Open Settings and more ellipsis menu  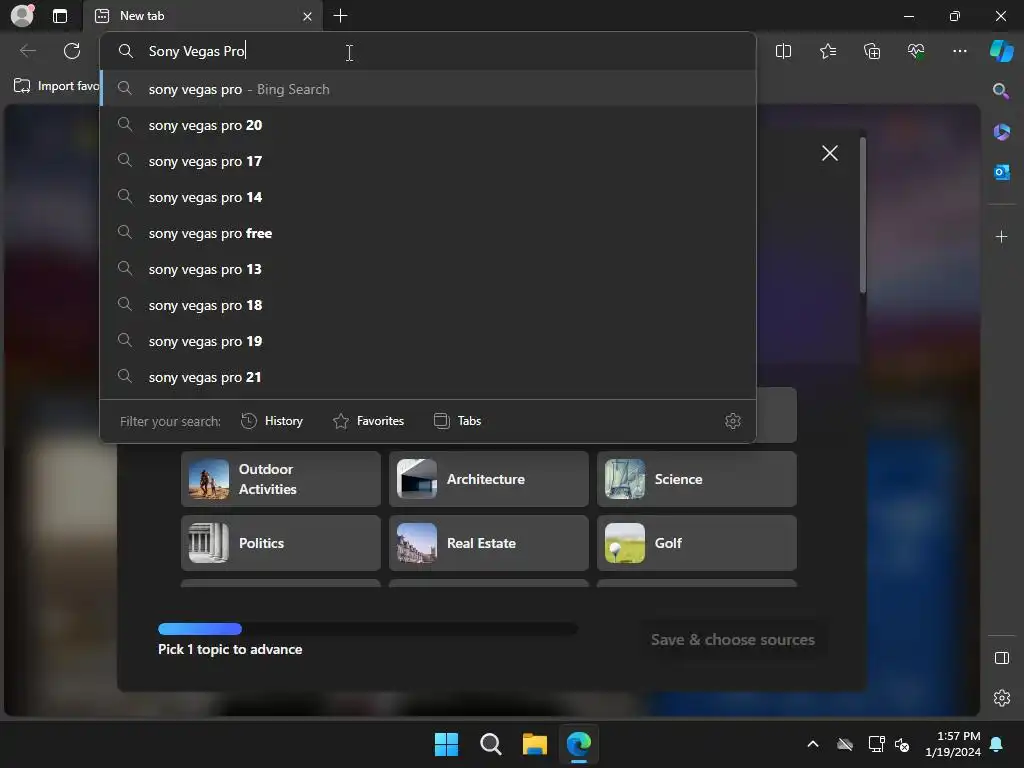click(x=959, y=51)
